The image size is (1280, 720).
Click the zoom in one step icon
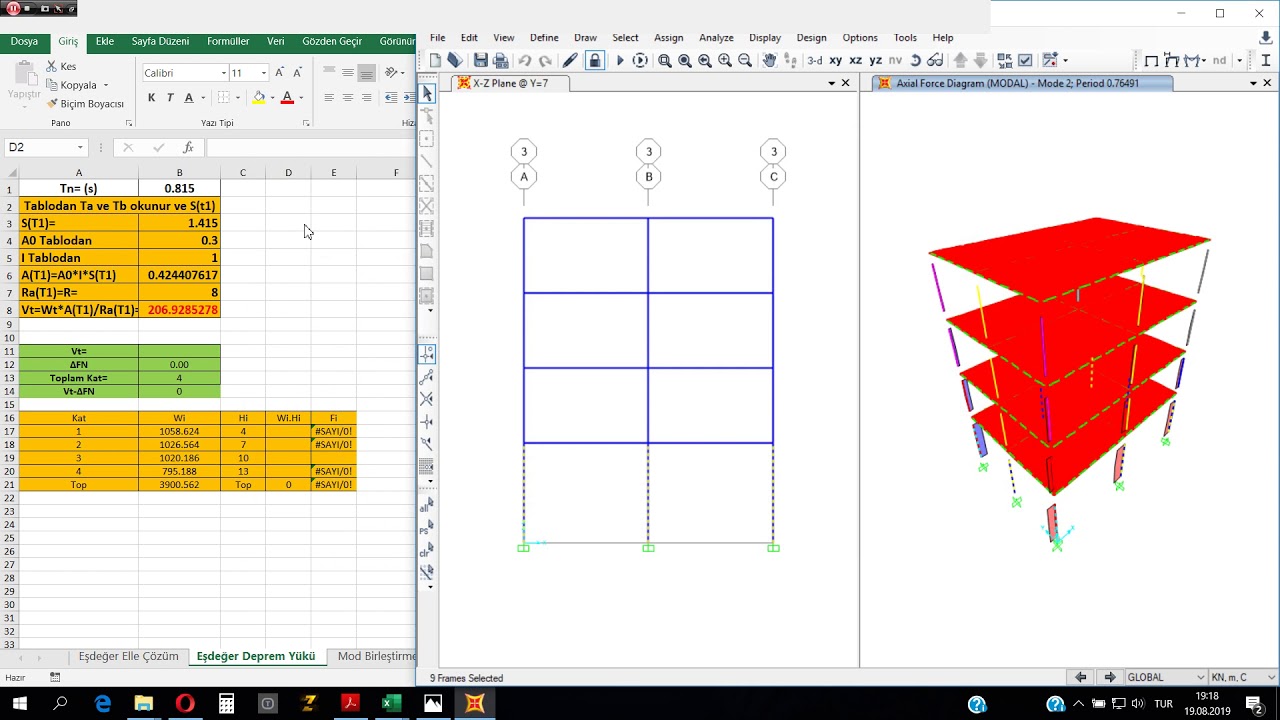(x=725, y=61)
